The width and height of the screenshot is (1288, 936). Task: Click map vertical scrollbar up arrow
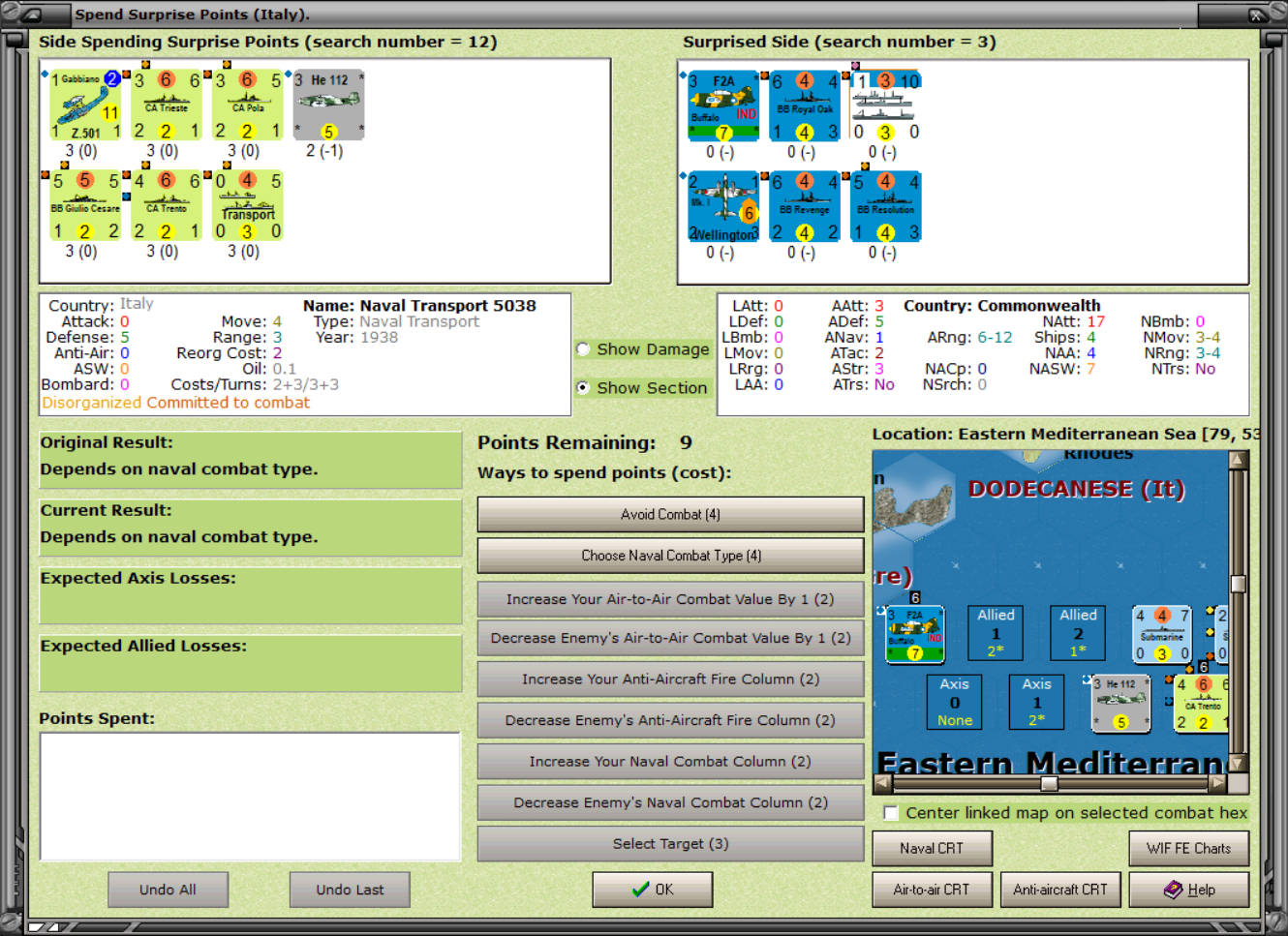click(1238, 460)
